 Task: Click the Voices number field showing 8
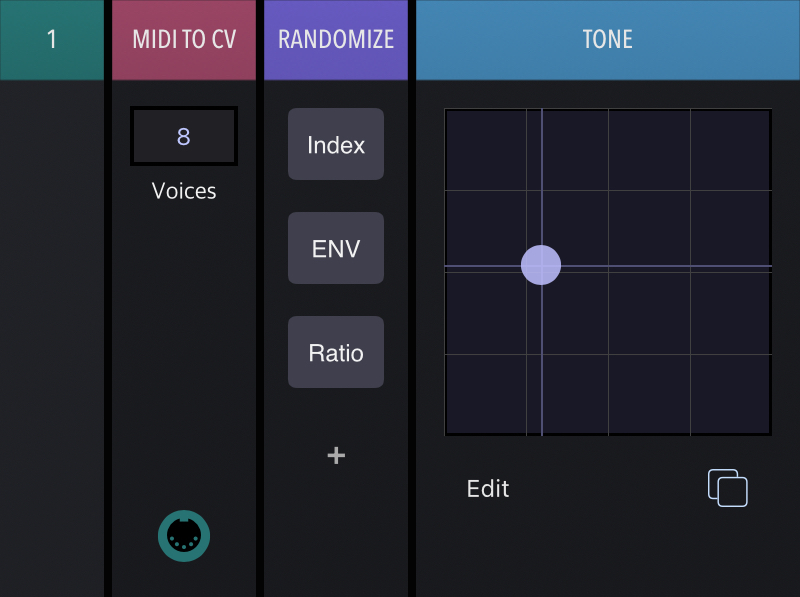(x=184, y=136)
